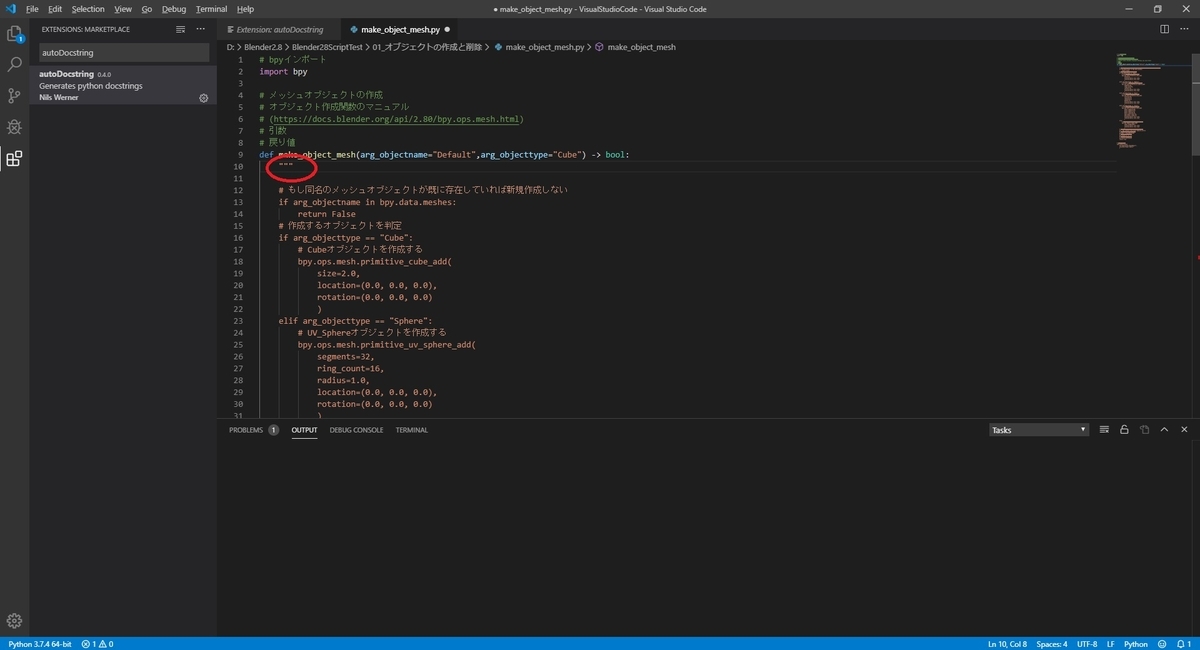1200x650 pixels.
Task: Open the Debug view with bug icon
Action: [x=14, y=127]
